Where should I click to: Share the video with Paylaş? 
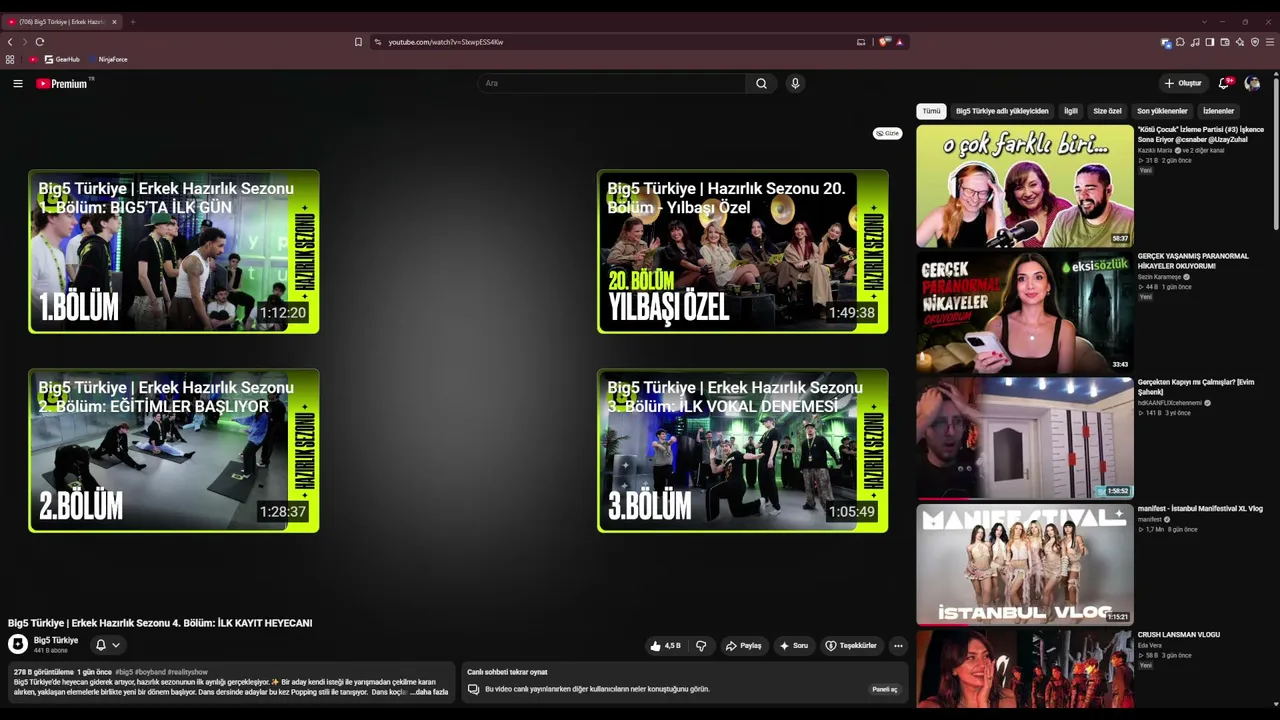point(743,646)
